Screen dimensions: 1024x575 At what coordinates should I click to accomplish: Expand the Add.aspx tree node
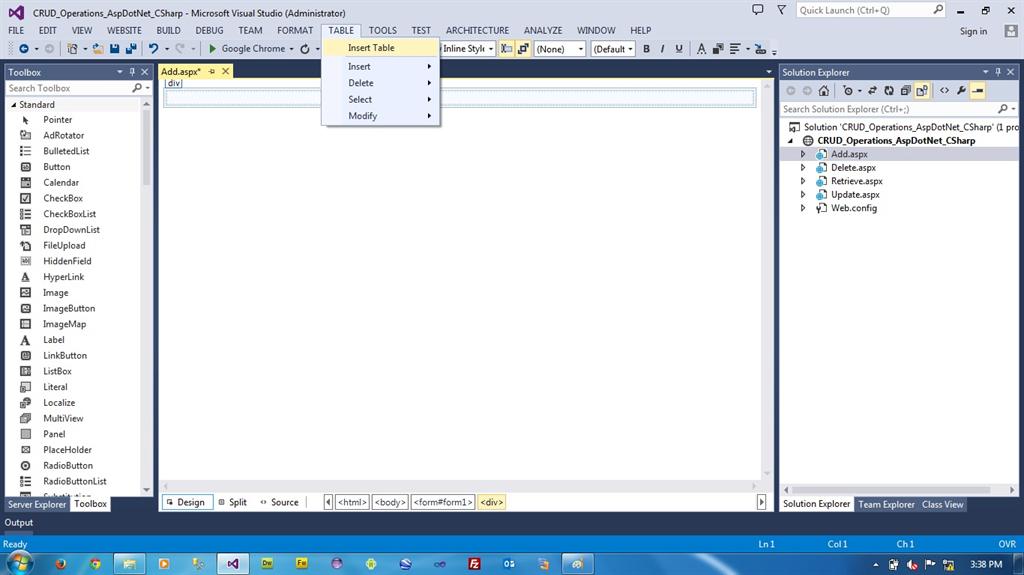[803, 154]
